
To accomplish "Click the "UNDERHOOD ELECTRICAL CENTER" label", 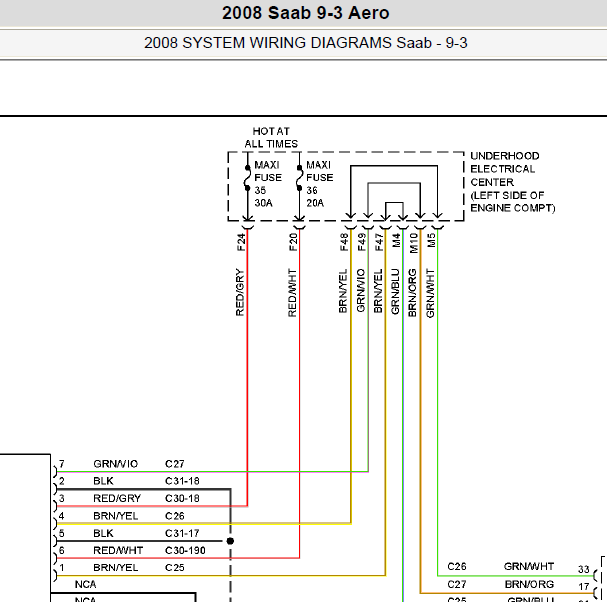I will pyautogui.click(x=505, y=169).
